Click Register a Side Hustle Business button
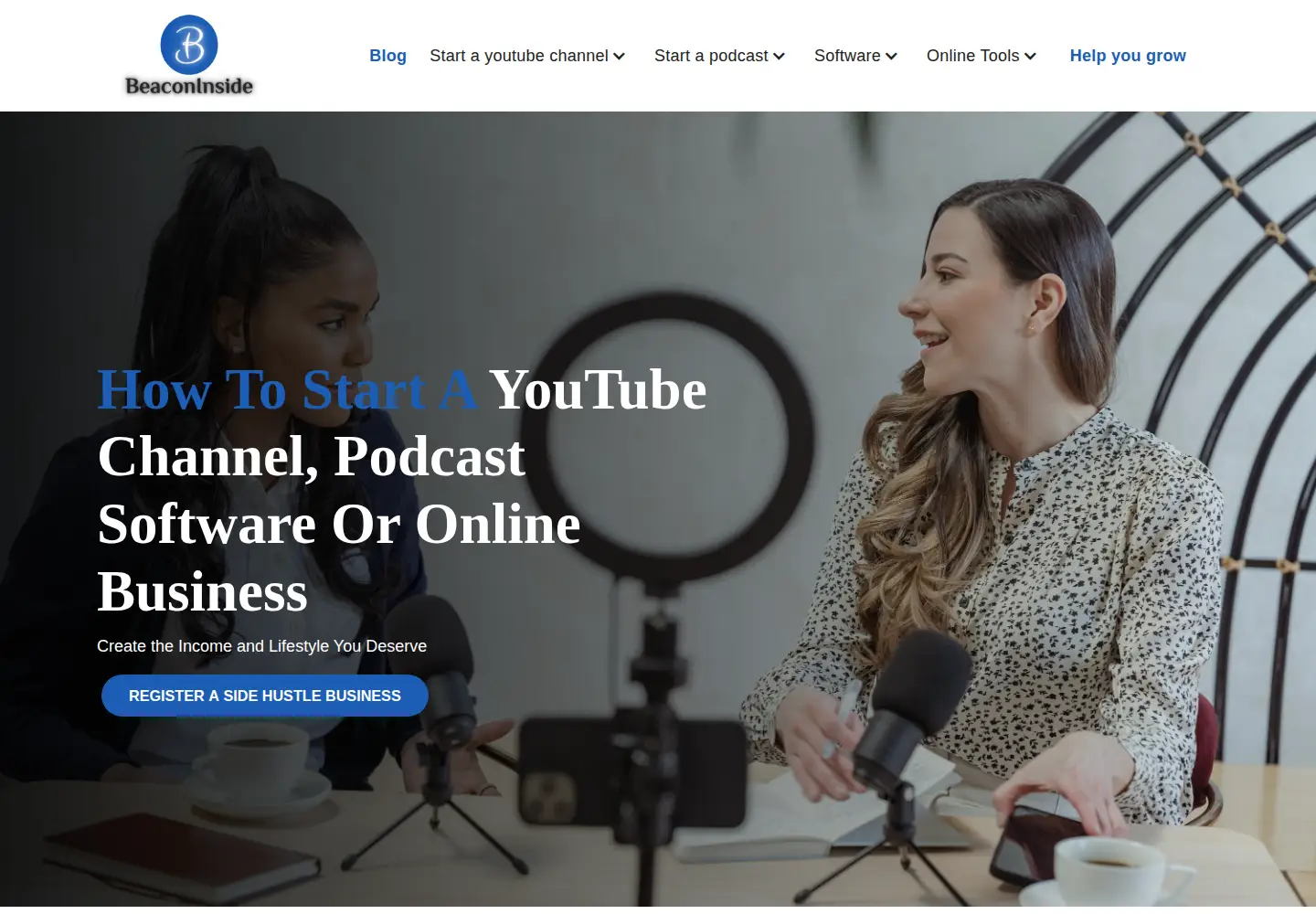This screenshot has width=1316, height=914. (x=265, y=696)
